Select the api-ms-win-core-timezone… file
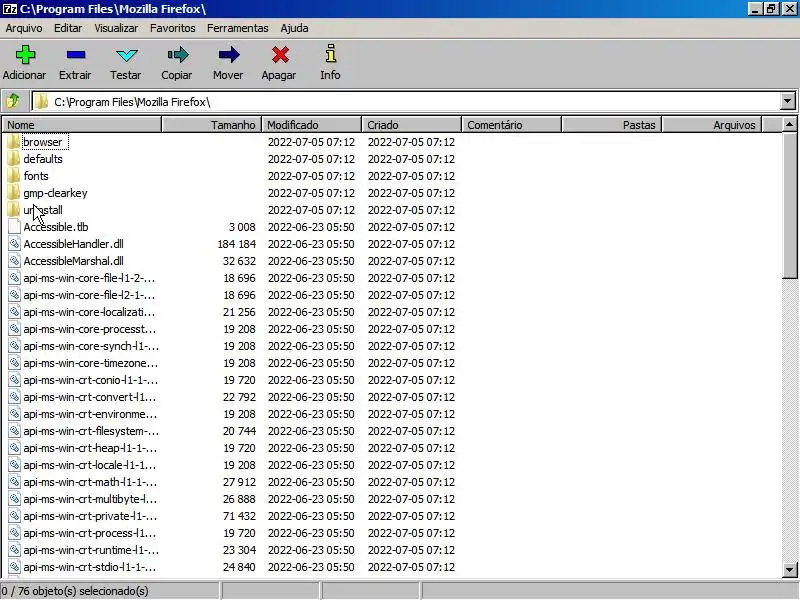Image resolution: width=800 pixels, height=600 pixels. (x=91, y=363)
